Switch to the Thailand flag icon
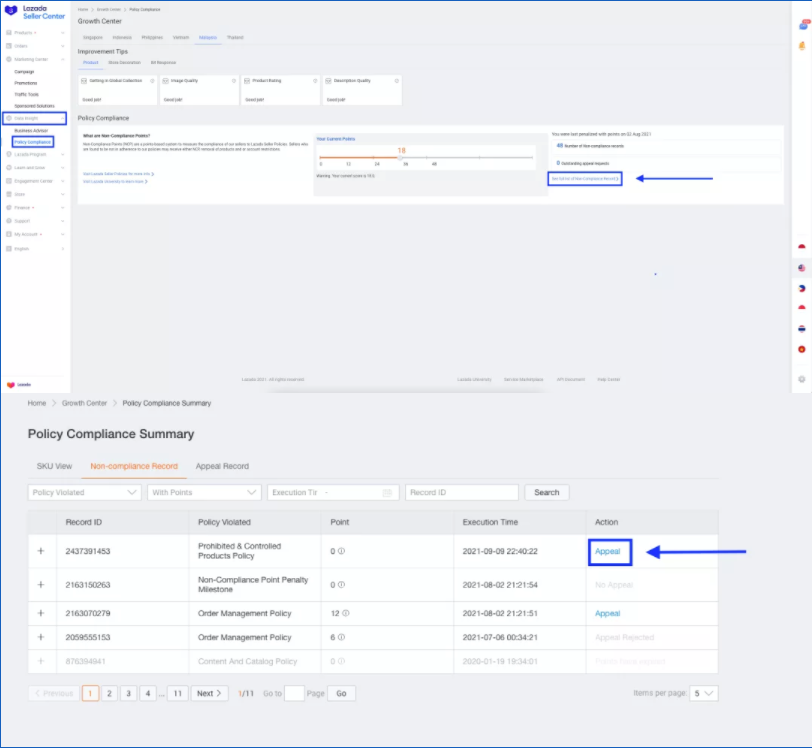This screenshot has height=748, width=812. click(802, 328)
